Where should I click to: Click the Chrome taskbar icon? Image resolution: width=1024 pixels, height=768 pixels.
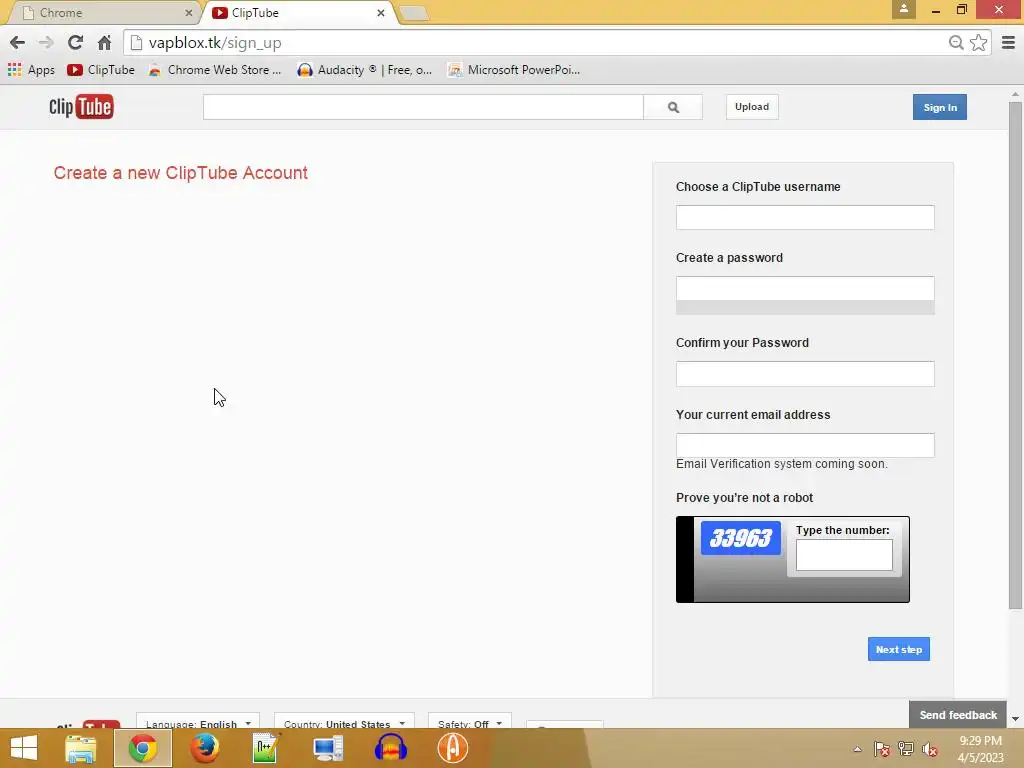point(142,748)
